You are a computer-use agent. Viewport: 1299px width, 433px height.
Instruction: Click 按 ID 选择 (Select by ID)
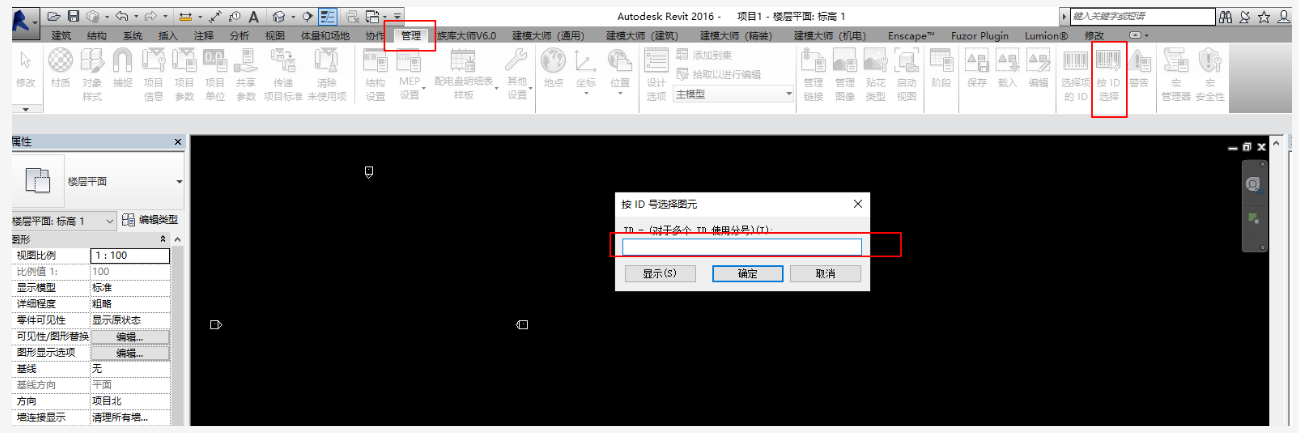click(1109, 75)
